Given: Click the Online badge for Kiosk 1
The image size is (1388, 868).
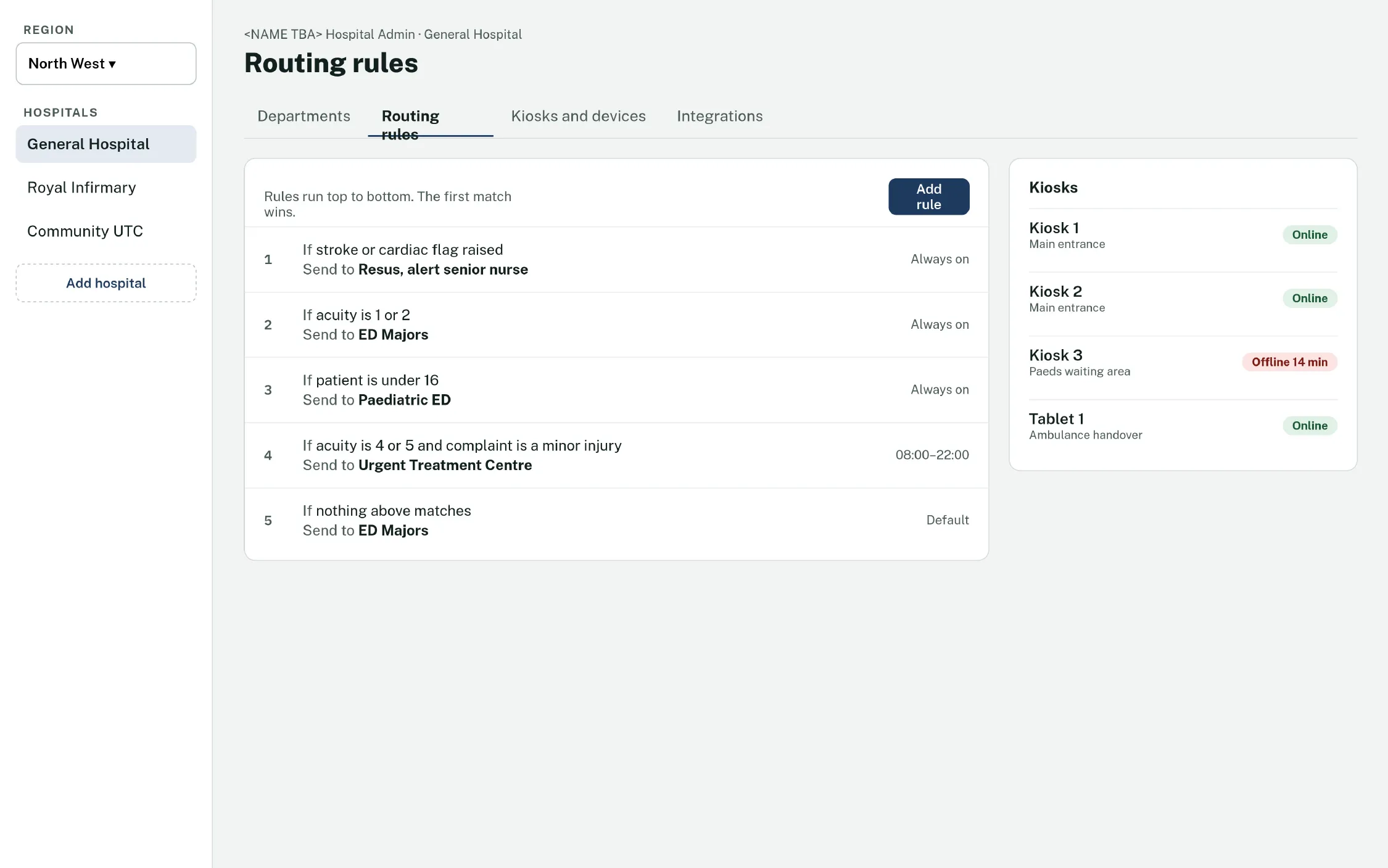Looking at the screenshot, I should point(1310,235).
